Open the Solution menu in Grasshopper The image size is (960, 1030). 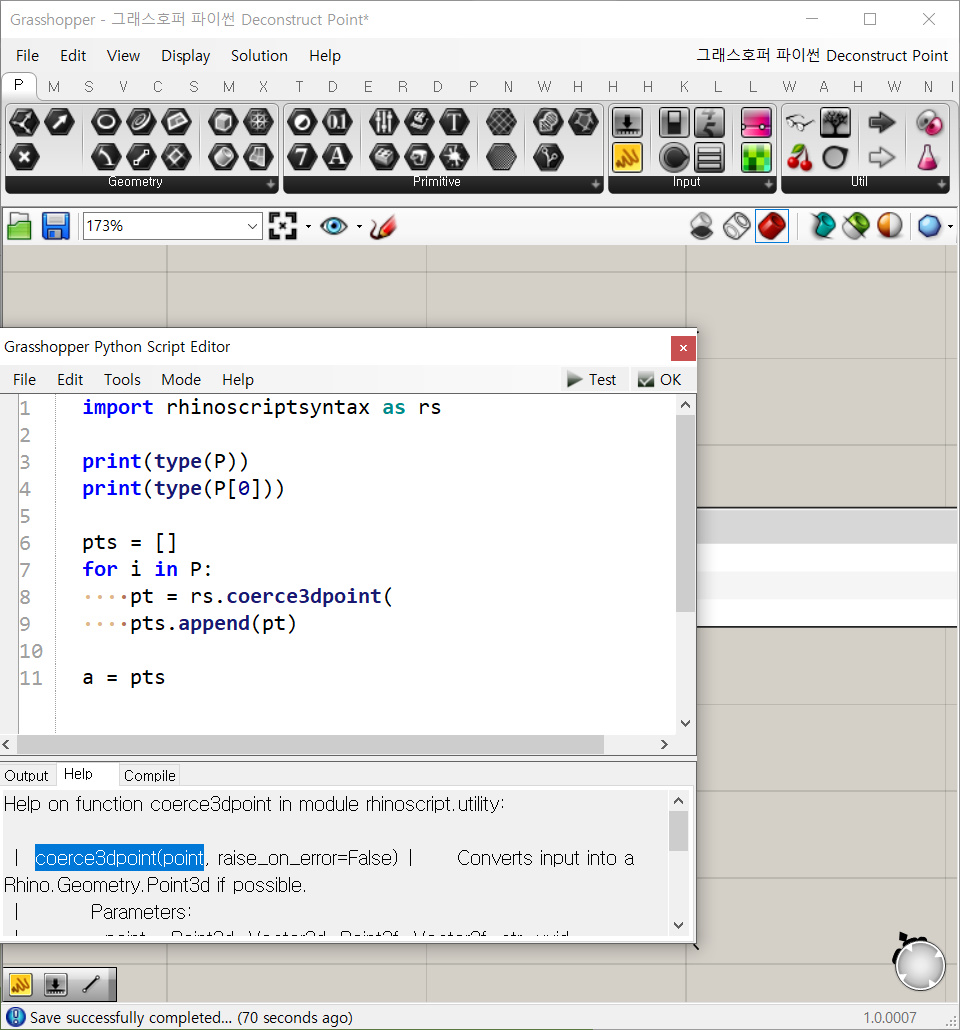[259, 56]
